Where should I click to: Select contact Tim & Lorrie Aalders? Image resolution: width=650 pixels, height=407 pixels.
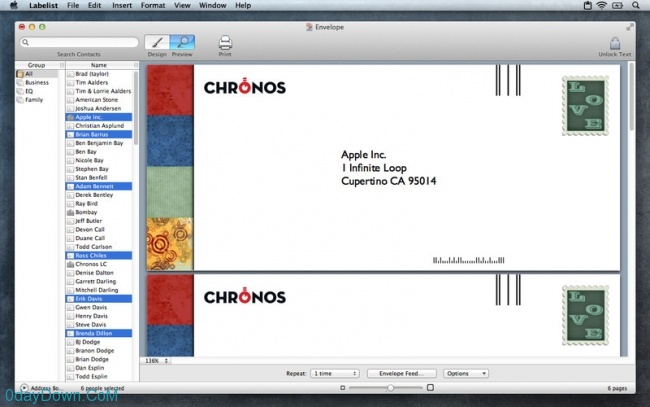point(99,91)
